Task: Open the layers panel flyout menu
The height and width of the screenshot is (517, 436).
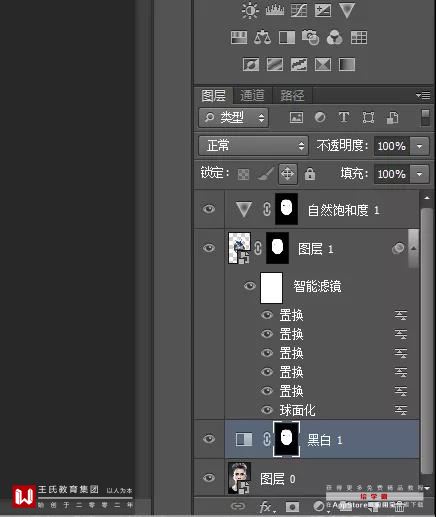Action: coord(423,96)
